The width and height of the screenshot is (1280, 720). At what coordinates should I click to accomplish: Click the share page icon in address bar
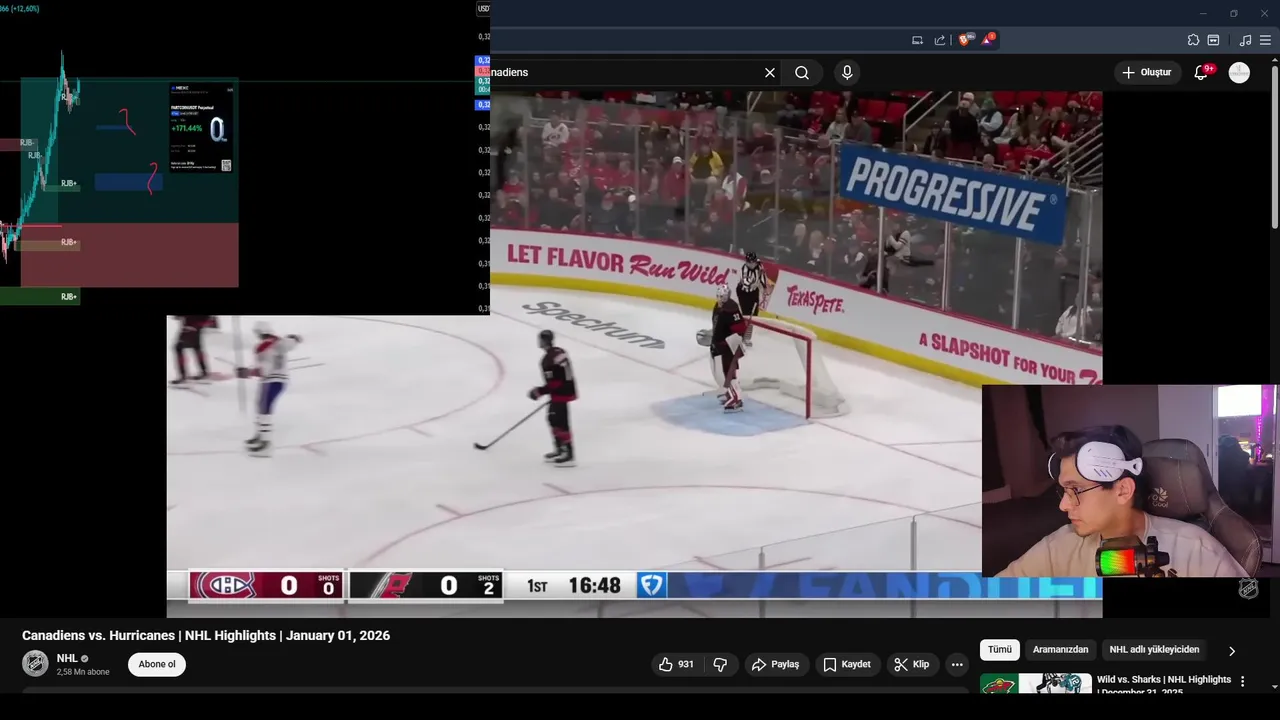pyautogui.click(x=940, y=40)
